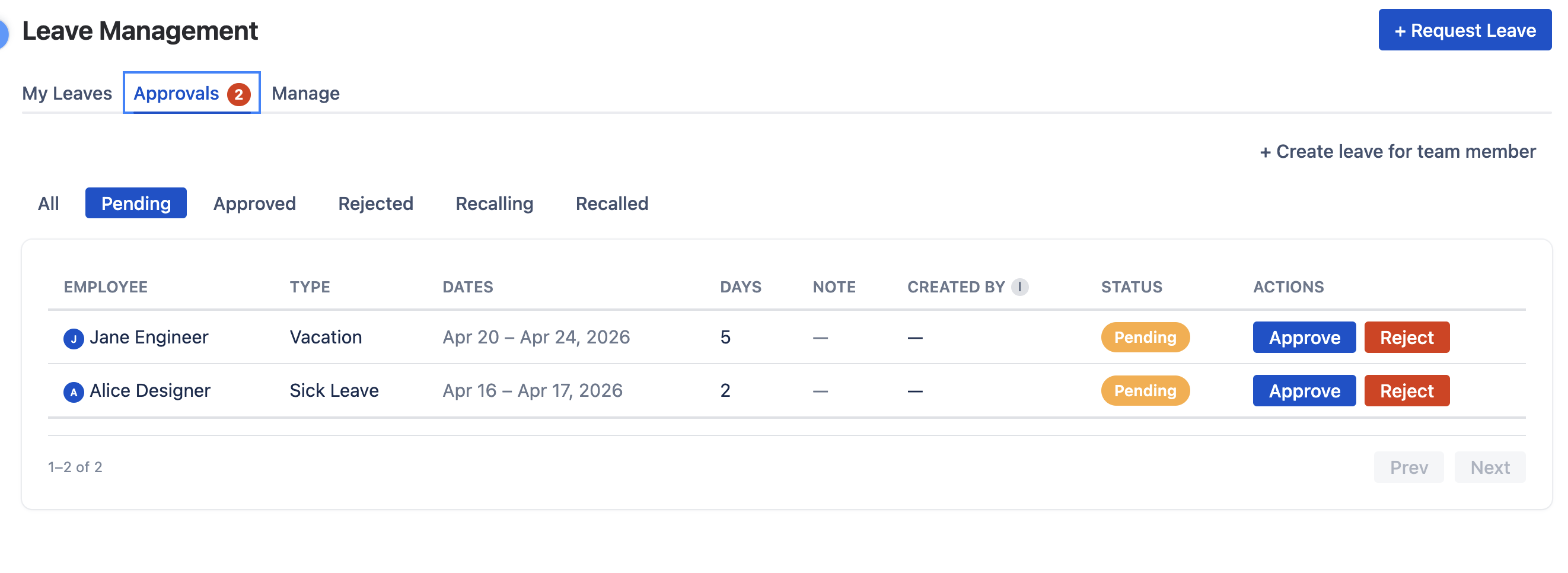This screenshot has width=1568, height=573.
Task: Reject Alice Designer's sick leave
Action: (1407, 390)
